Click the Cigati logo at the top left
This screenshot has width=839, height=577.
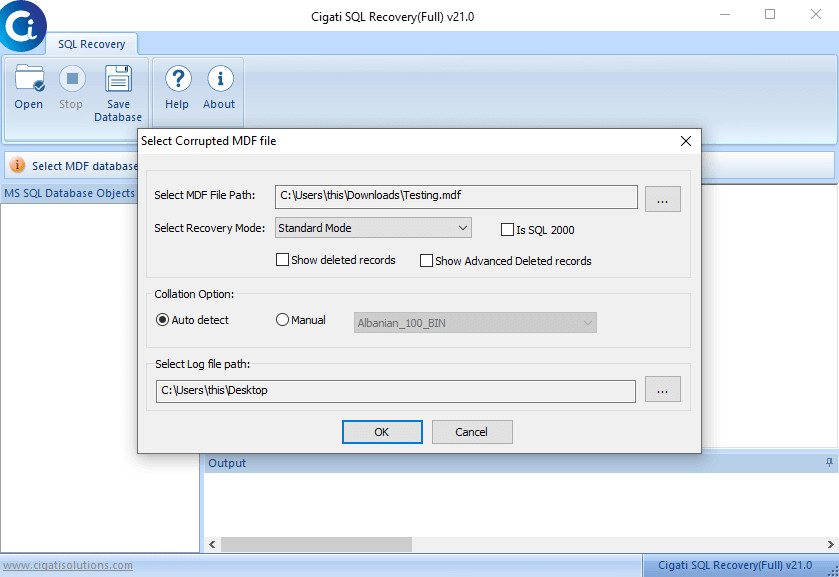tap(22, 25)
